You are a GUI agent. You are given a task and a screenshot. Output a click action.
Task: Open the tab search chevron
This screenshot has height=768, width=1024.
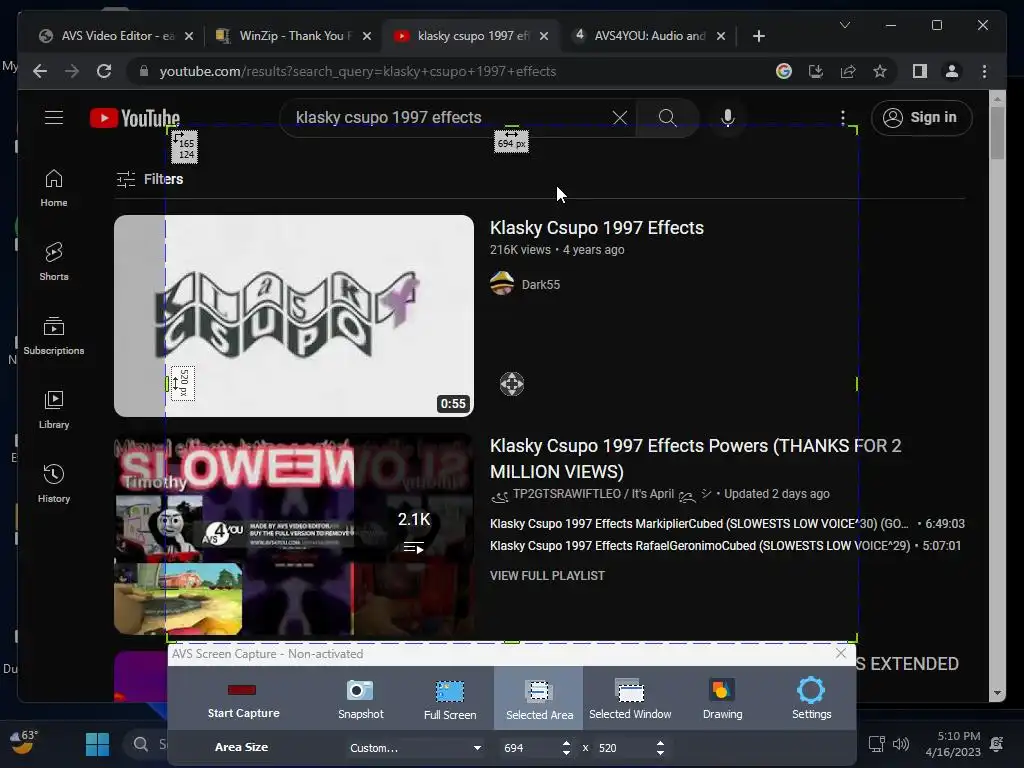[x=844, y=25]
